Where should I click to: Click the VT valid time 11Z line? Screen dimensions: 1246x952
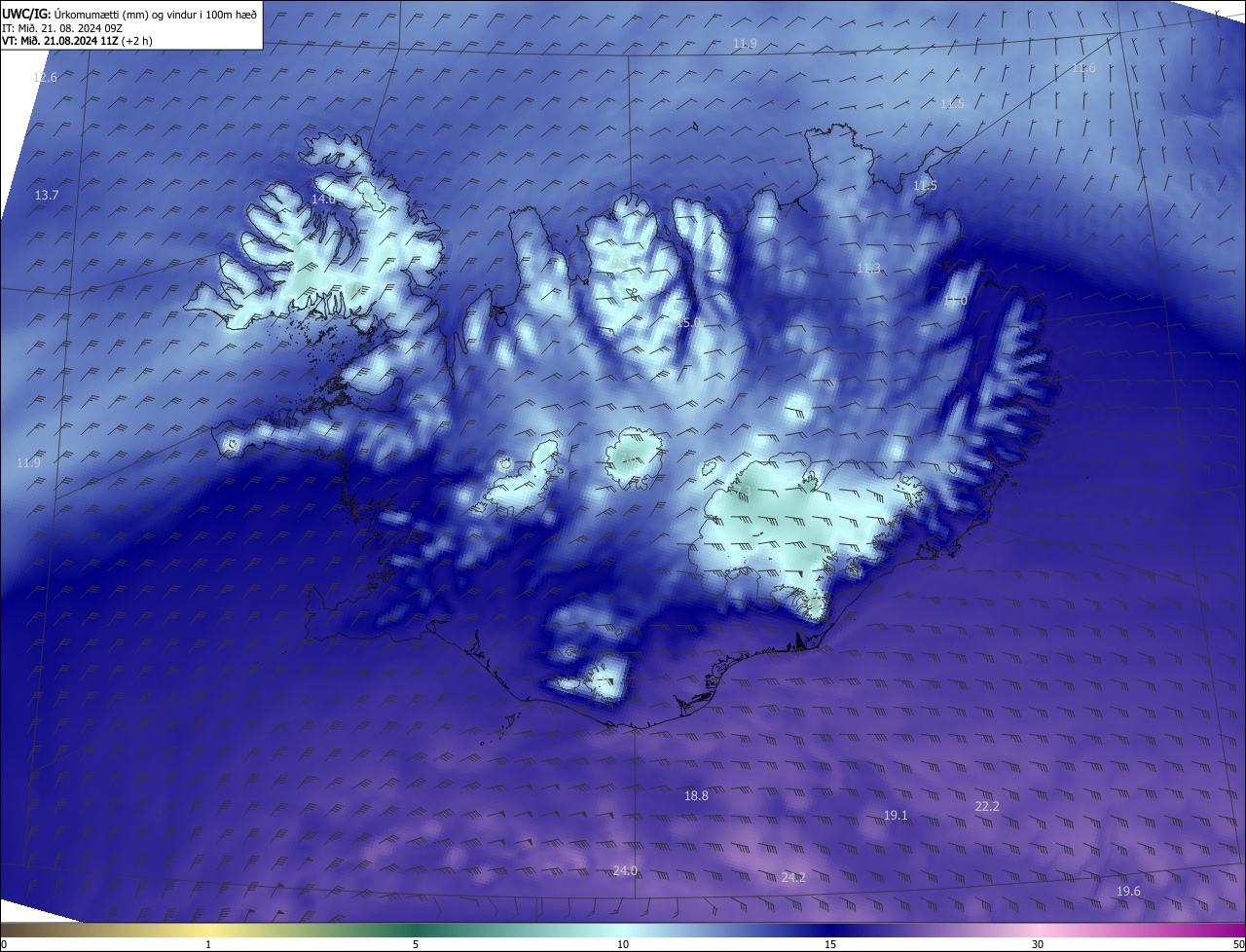(x=78, y=41)
